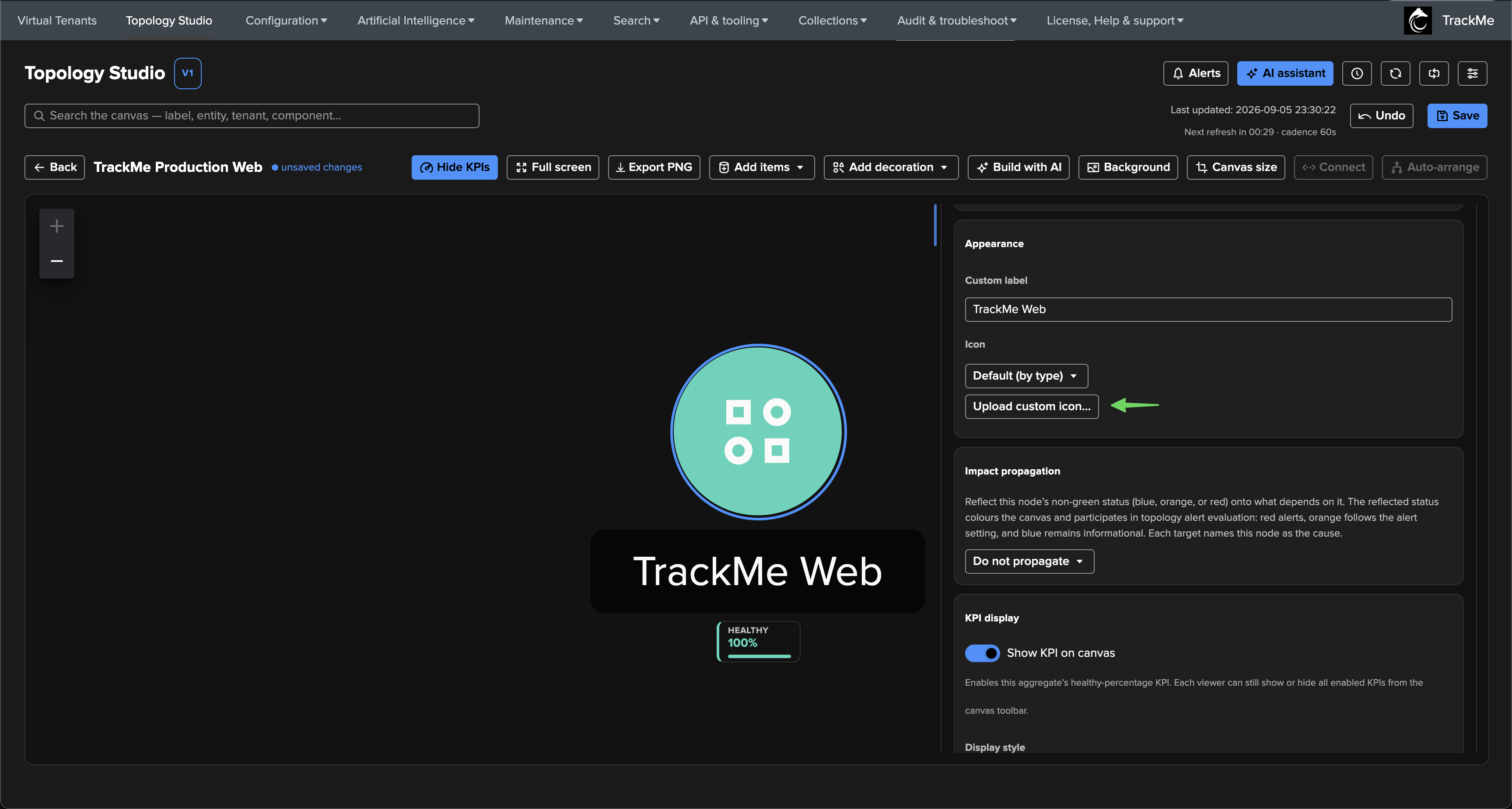
Task: Click the Auto-arrange button
Action: 1435,167
